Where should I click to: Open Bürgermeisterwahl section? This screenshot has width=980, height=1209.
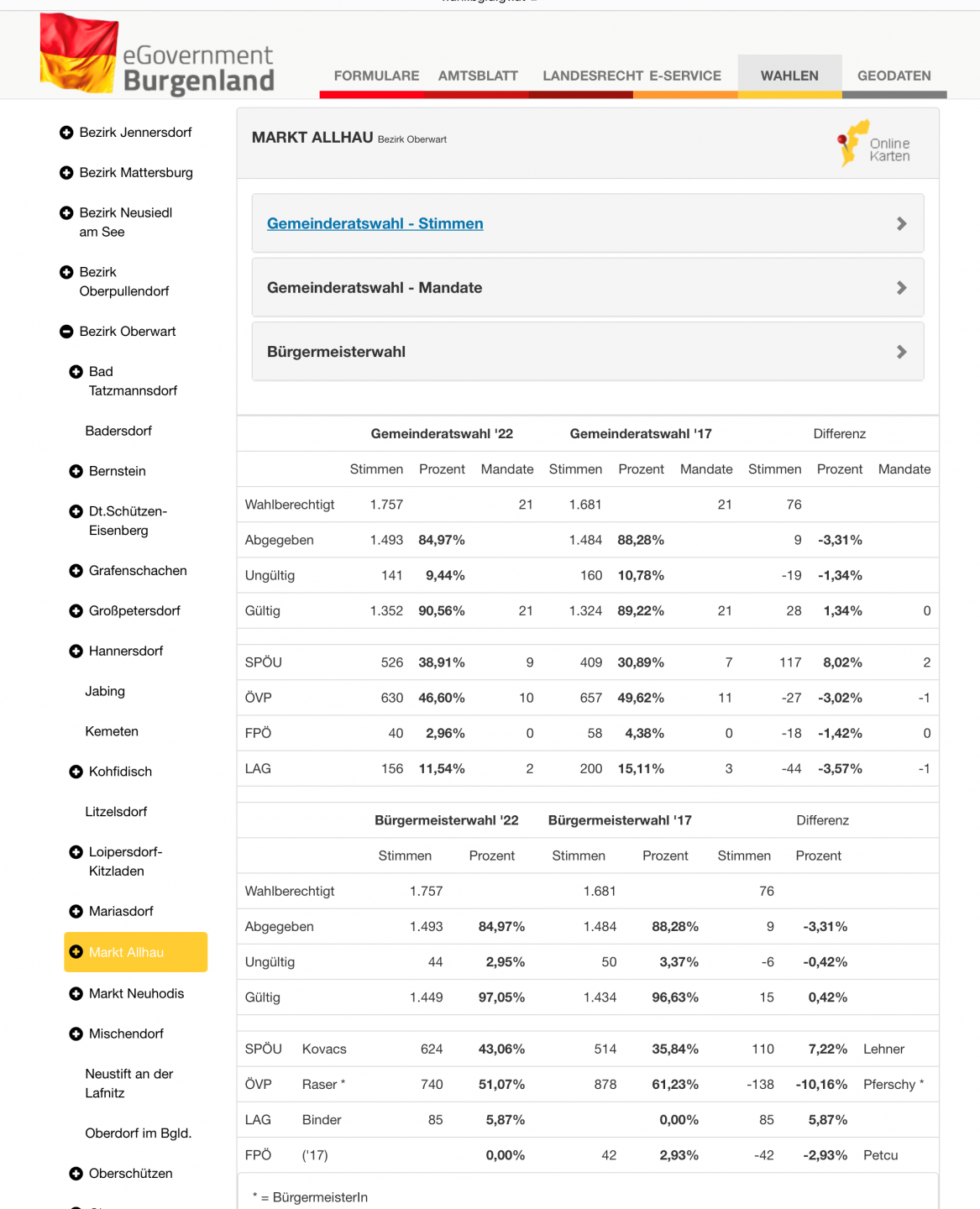pyautogui.click(x=588, y=352)
